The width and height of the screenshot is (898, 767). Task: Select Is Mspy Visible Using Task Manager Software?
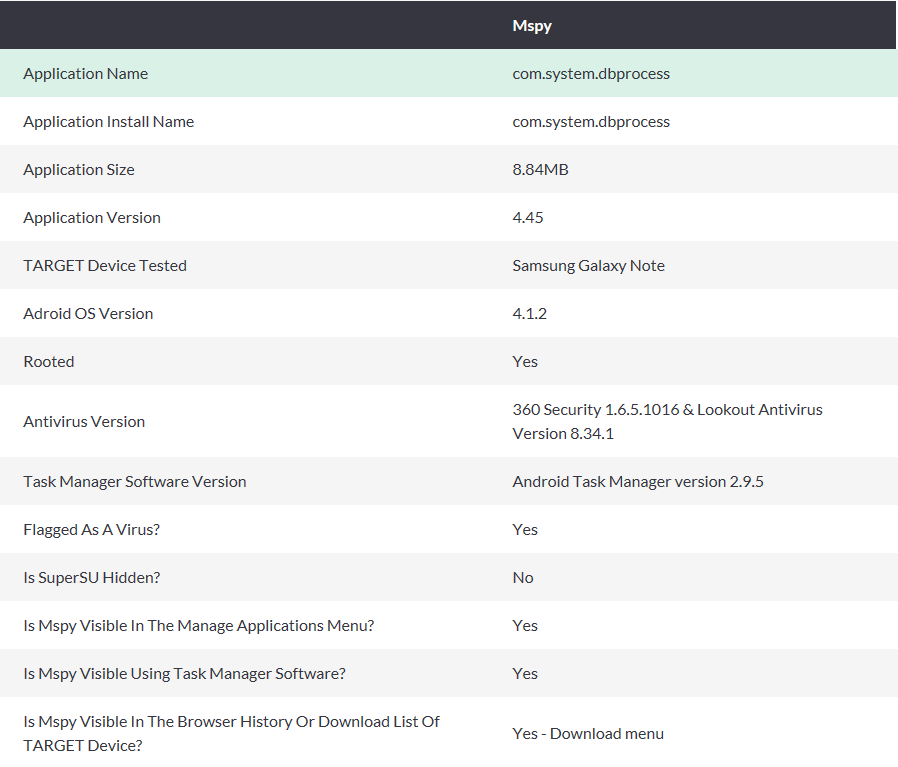[184, 674]
